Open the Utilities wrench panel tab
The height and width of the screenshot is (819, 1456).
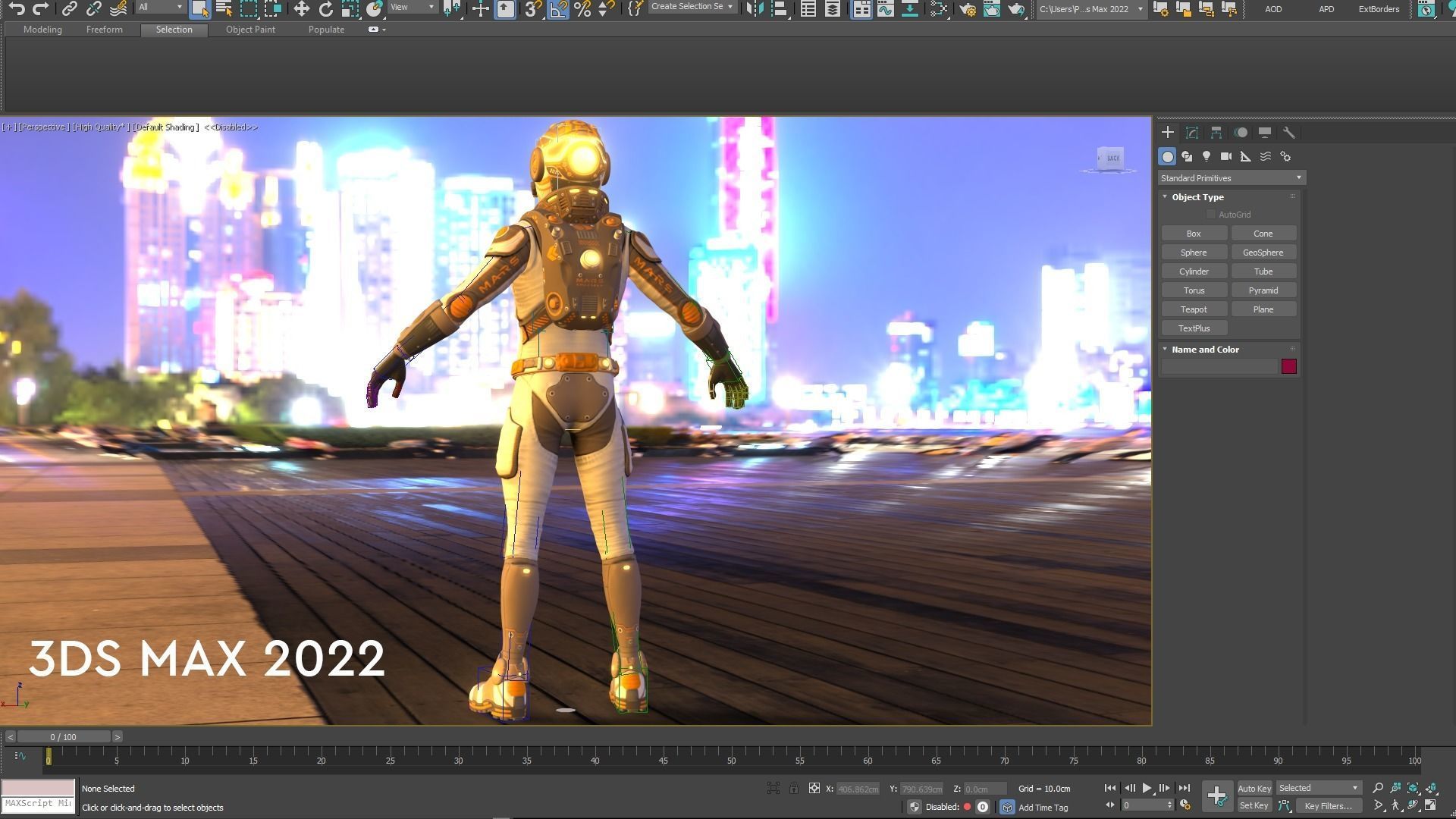coord(1288,133)
